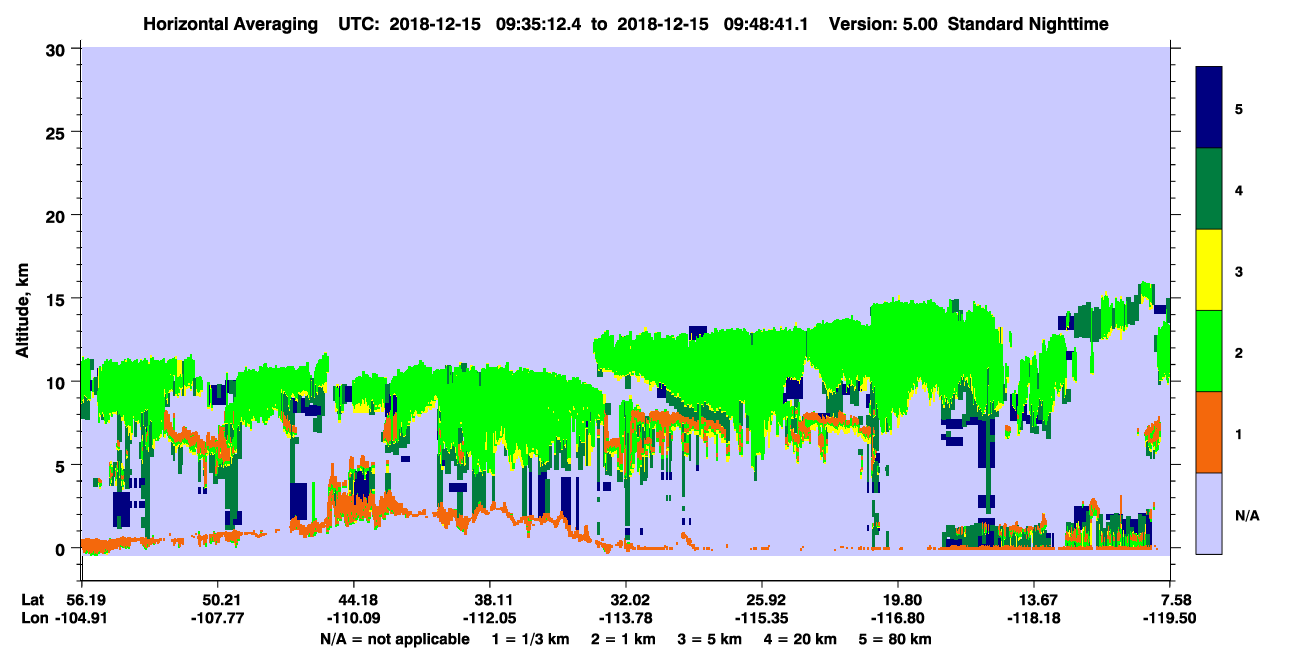Click the Version: 5.00 Standard Nighttime label
1300x667 pixels.
[x=969, y=24]
